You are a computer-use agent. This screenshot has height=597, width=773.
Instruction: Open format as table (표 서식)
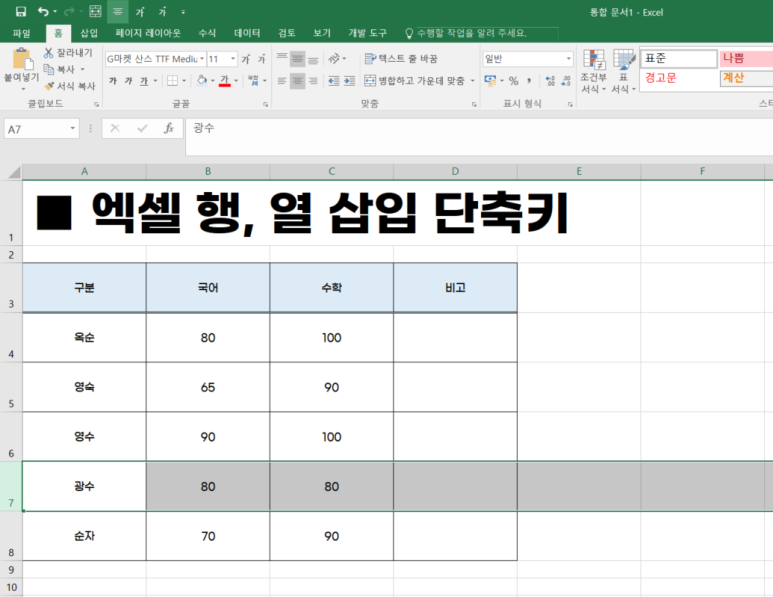pos(624,70)
